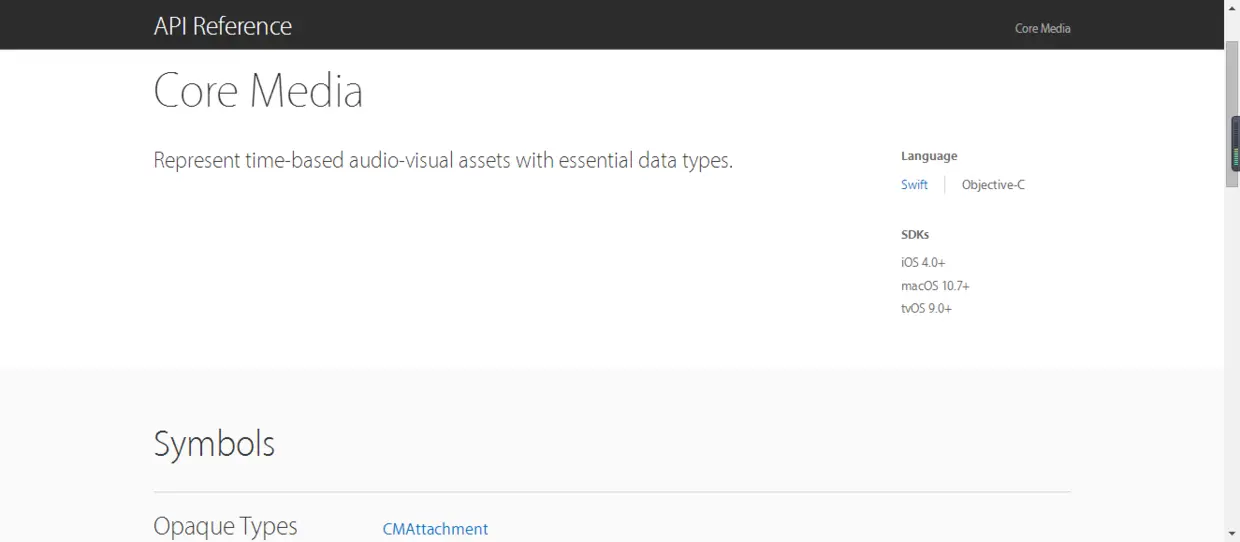
Task: Select Core Media in the header breadcrumb
Action: point(1042,28)
